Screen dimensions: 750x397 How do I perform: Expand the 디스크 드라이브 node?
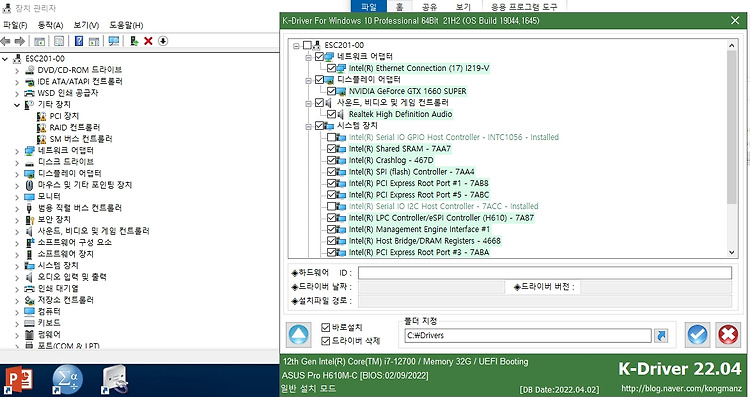[x=17, y=162]
